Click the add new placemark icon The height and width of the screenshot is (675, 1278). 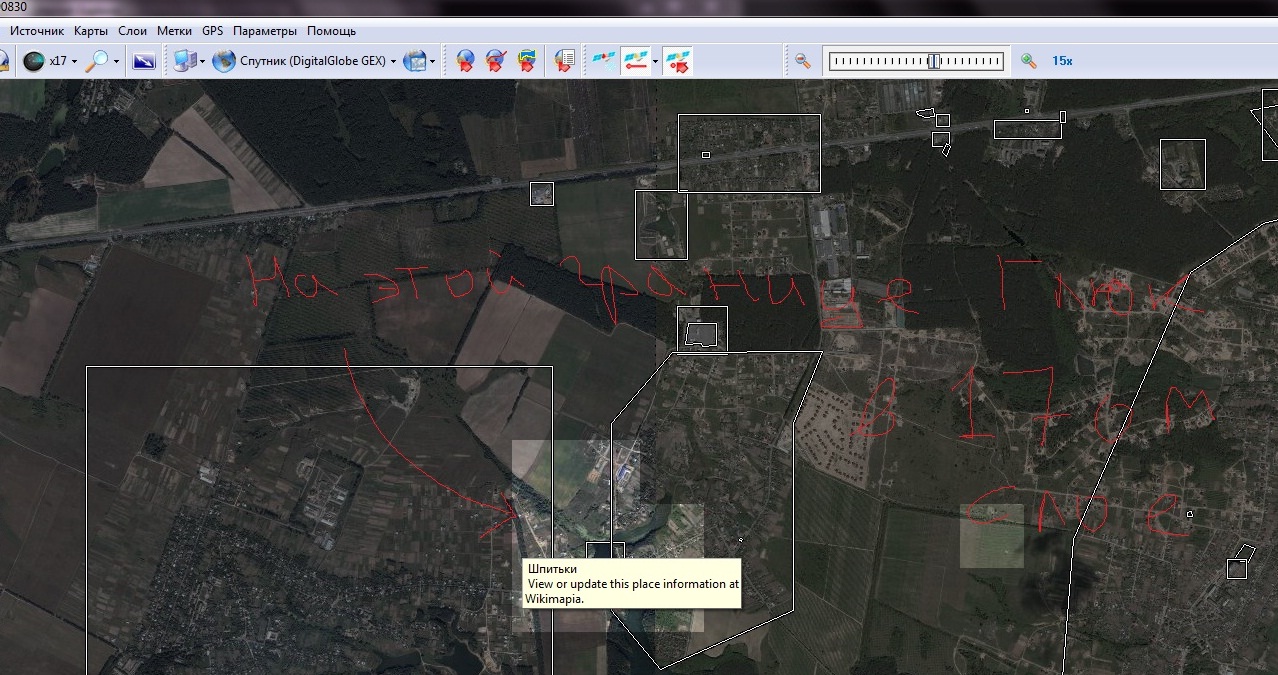[465, 61]
